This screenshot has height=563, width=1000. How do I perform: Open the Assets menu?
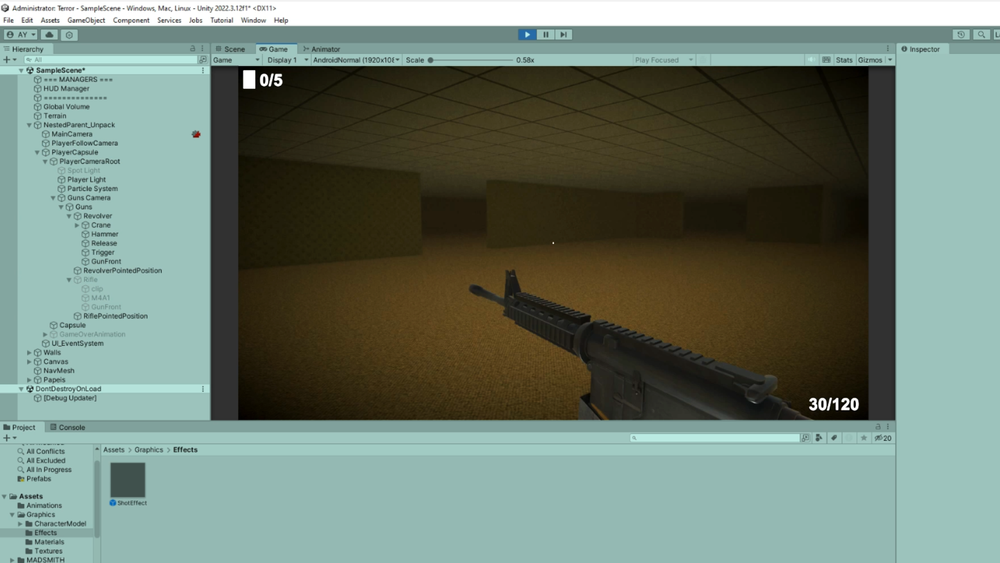point(50,20)
